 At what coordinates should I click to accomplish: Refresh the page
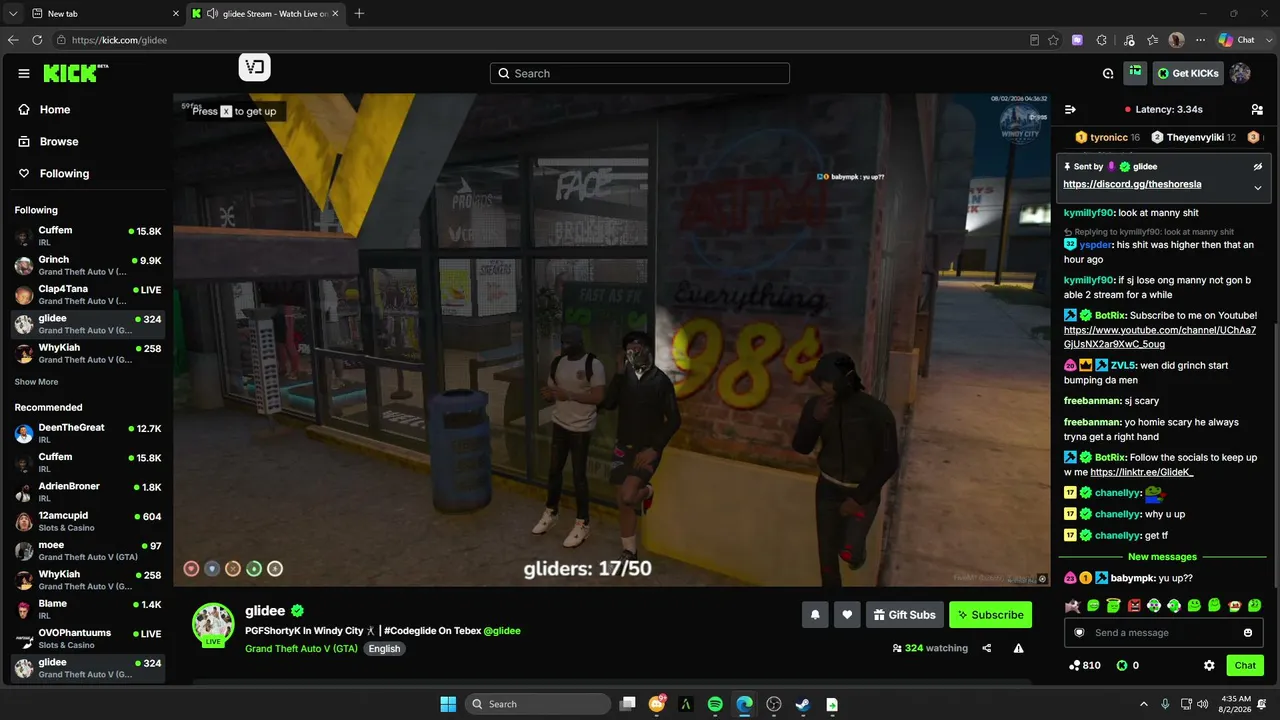[37, 40]
